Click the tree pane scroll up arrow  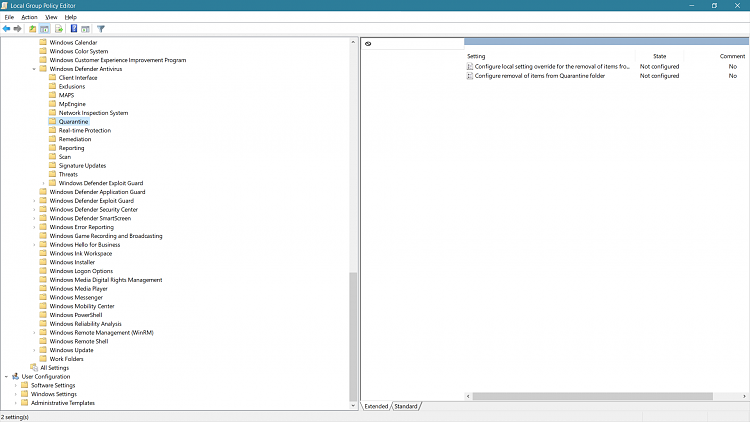click(353, 42)
